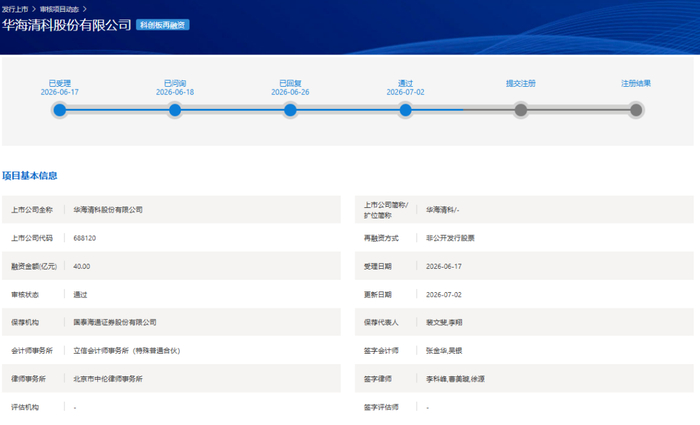Click the 评估机构 field label
The width and height of the screenshot is (700, 425).
[25, 407]
